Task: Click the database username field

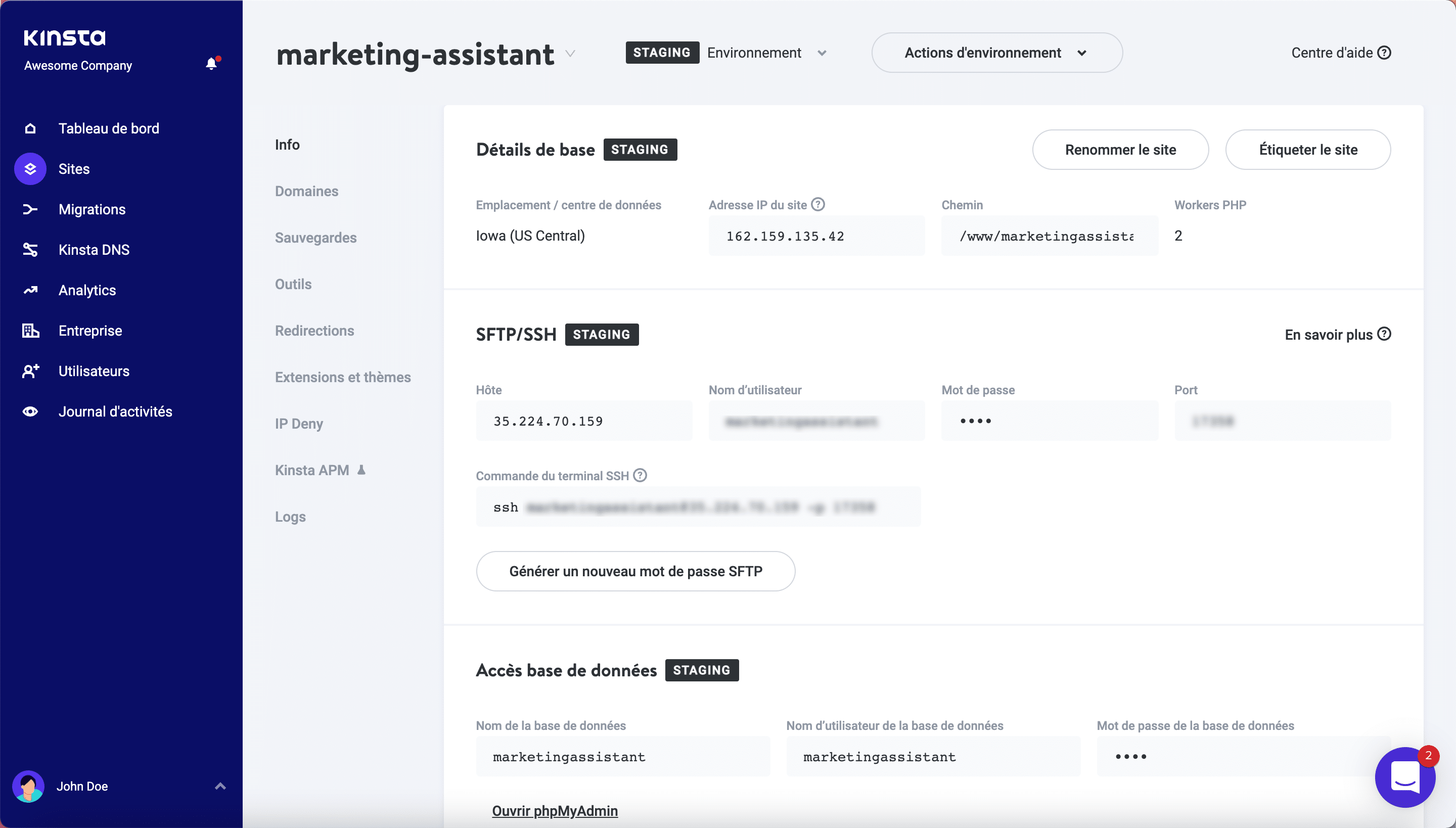Action: coord(933,756)
